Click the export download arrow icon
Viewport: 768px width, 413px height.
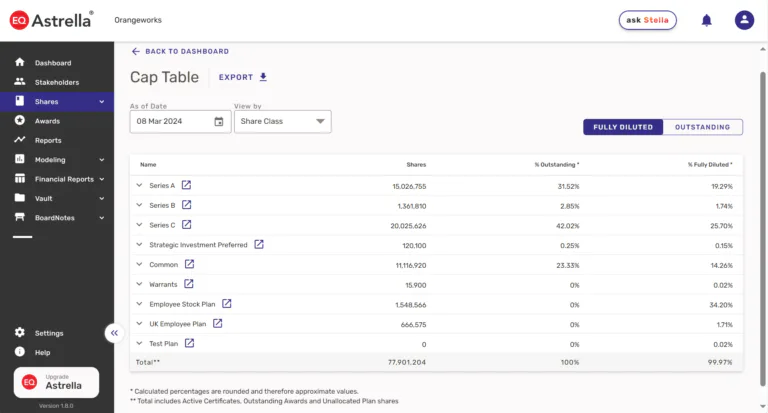pos(263,77)
